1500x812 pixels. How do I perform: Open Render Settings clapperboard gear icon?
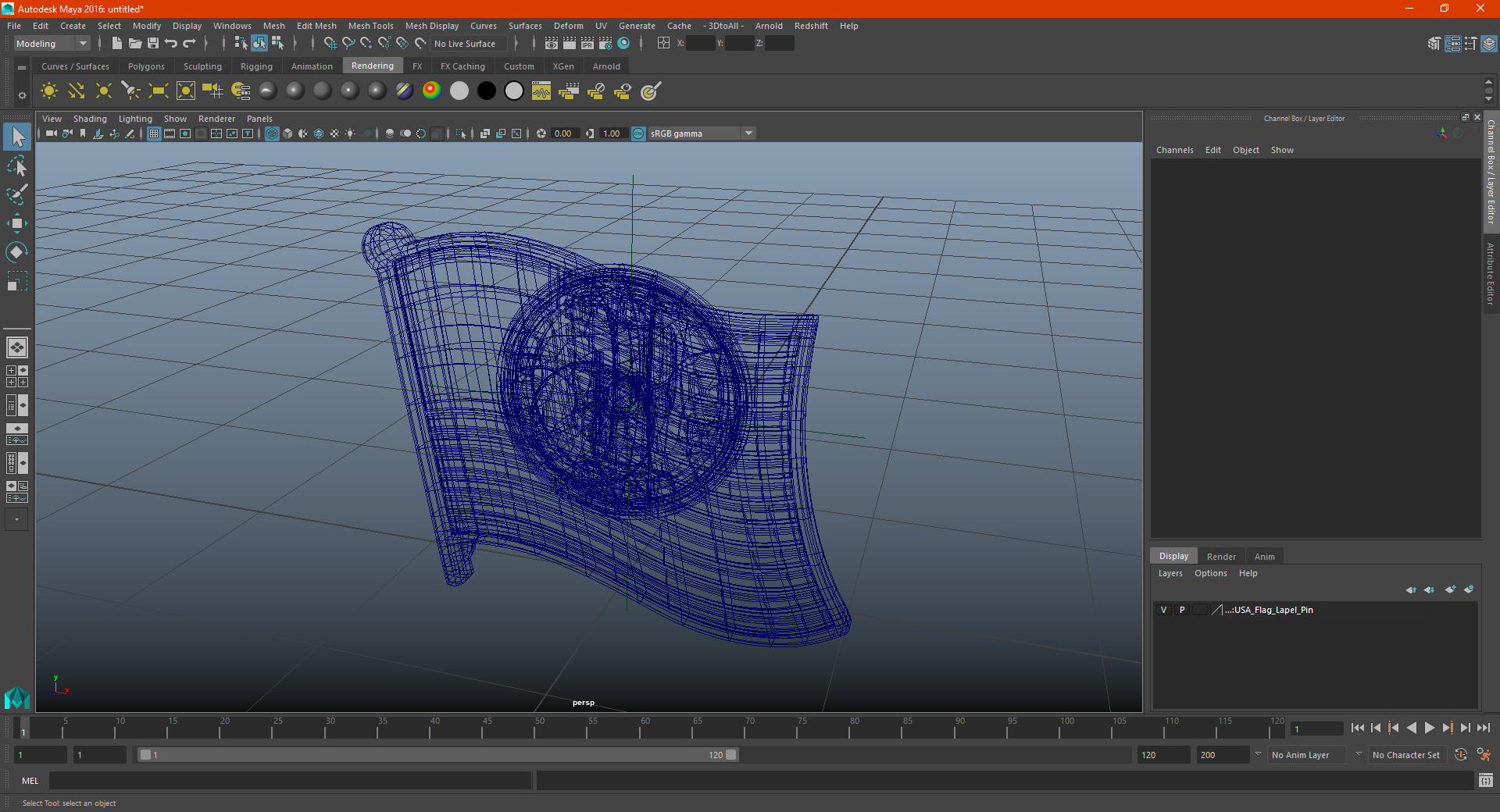tap(605, 44)
